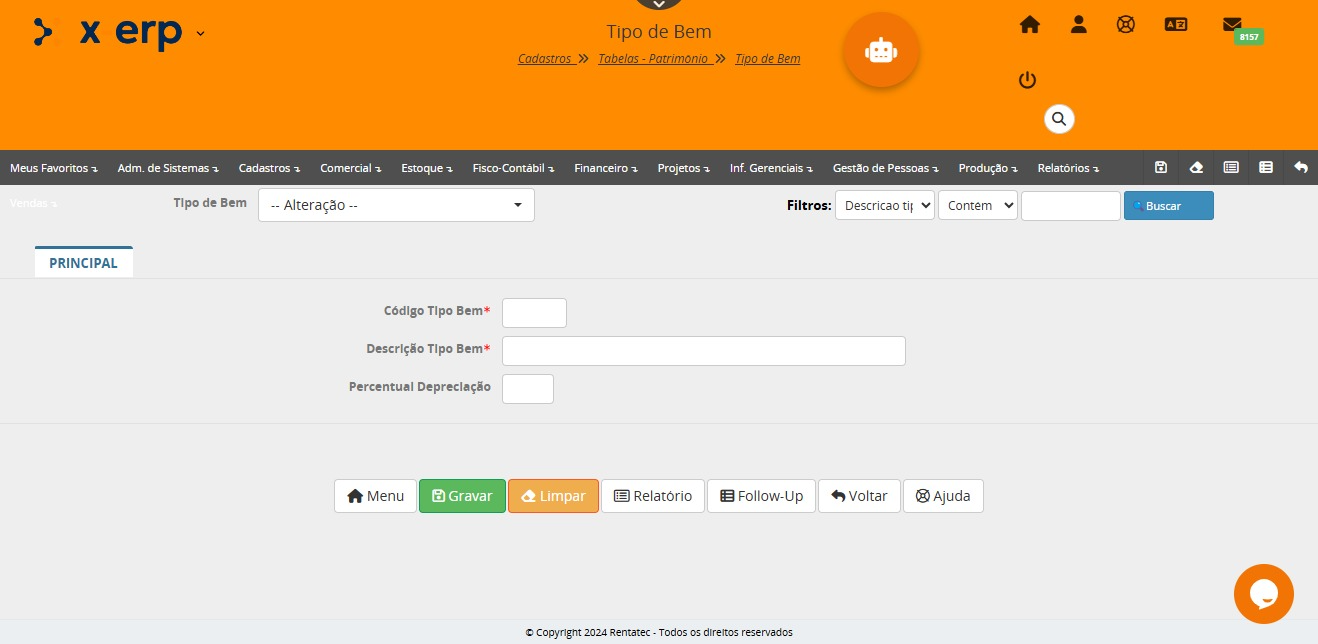The height and width of the screenshot is (644, 1318).
Task: Open the Contem filter condition dropdown
Action: [977, 205]
